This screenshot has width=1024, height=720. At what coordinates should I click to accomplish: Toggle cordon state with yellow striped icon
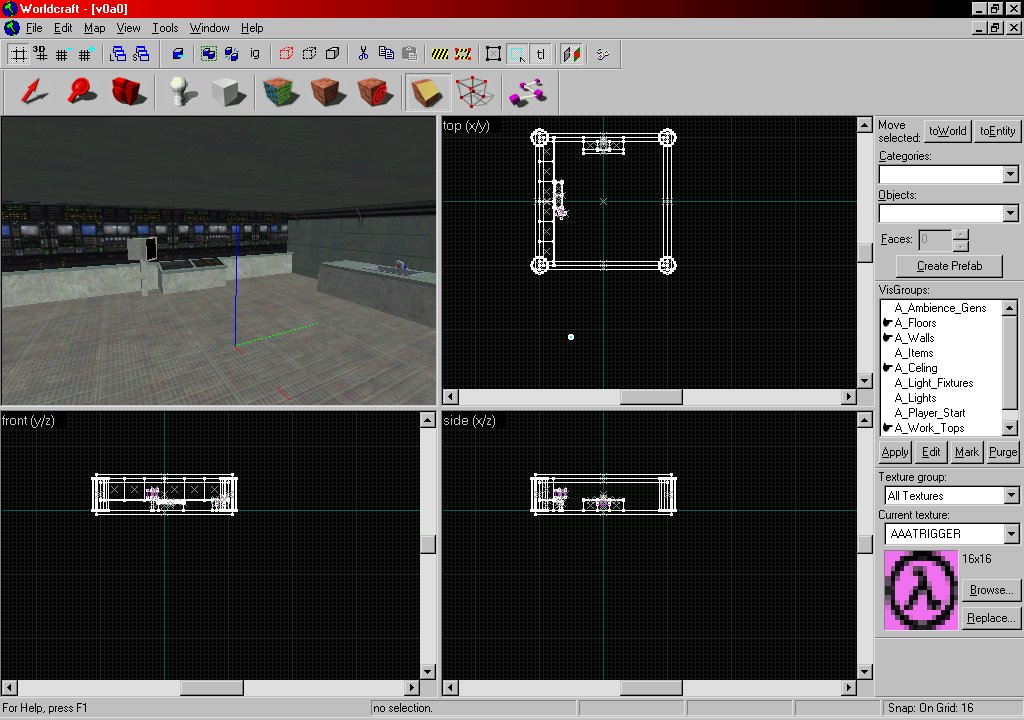[x=440, y=54]
